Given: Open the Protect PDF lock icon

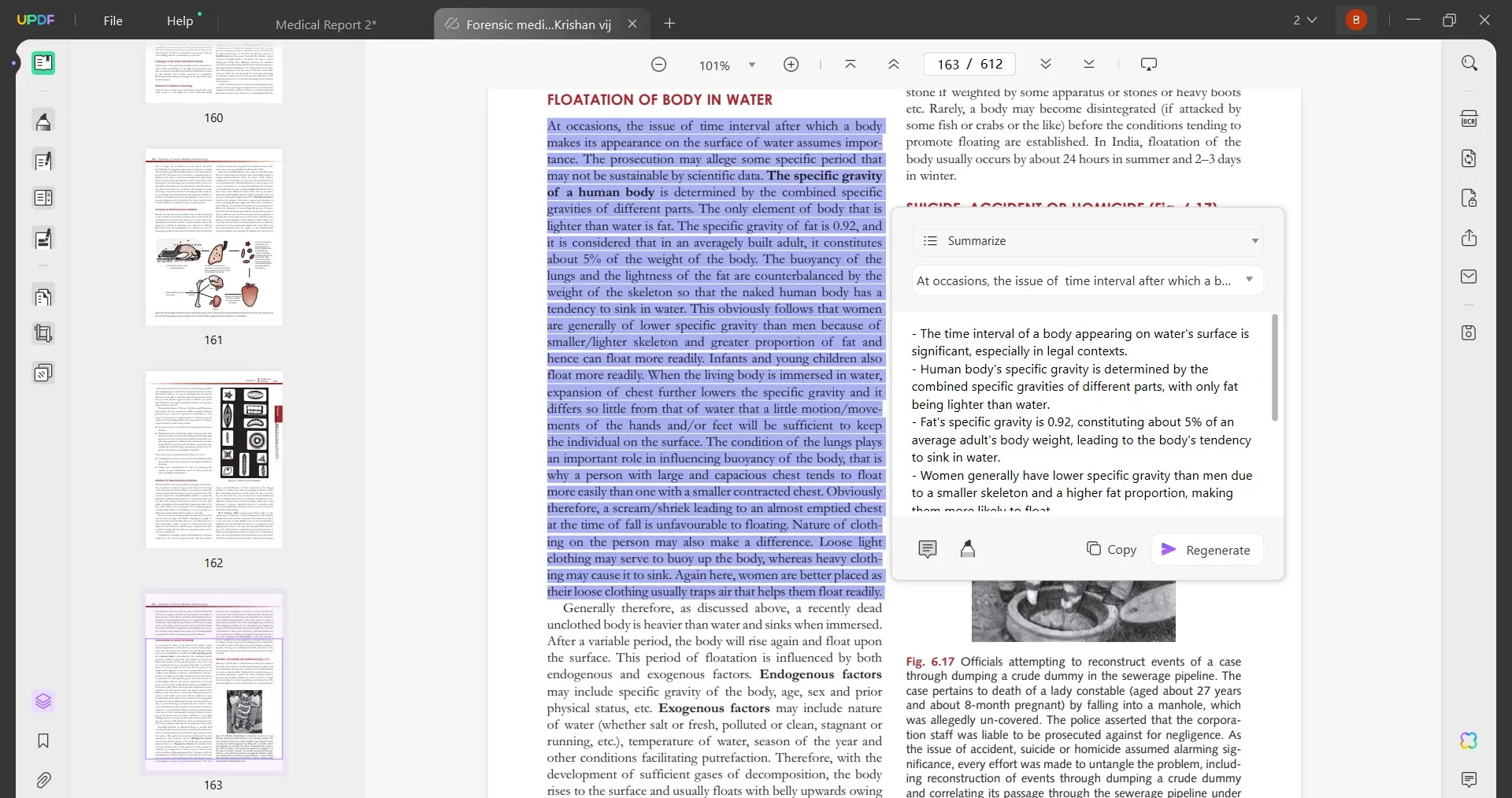Looking at the screenshot, I should (1469, 198).
